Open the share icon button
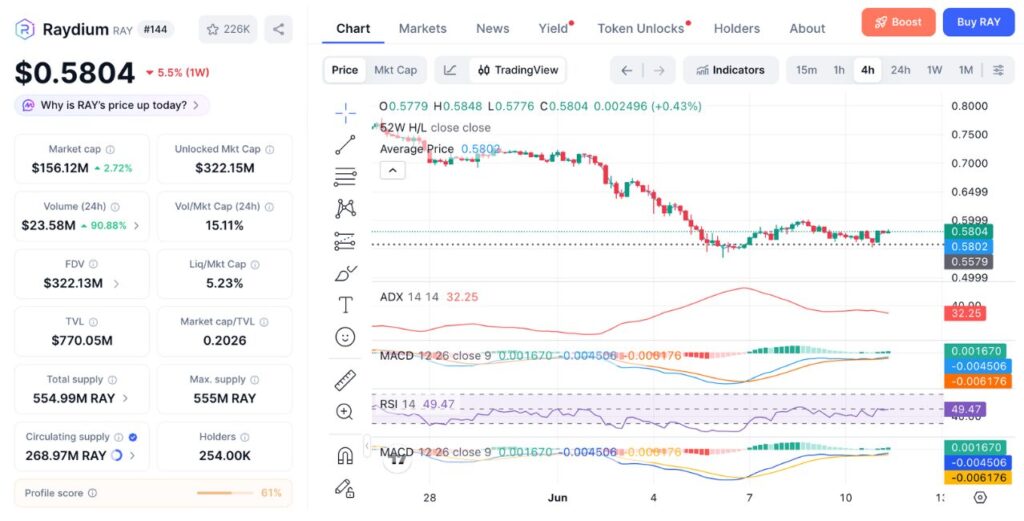1024x521 pixels. click(278, 29)
